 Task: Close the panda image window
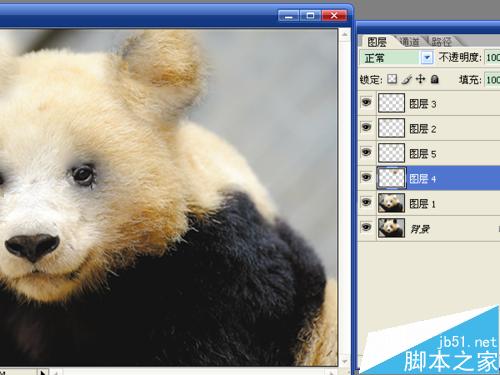[334, 16]
